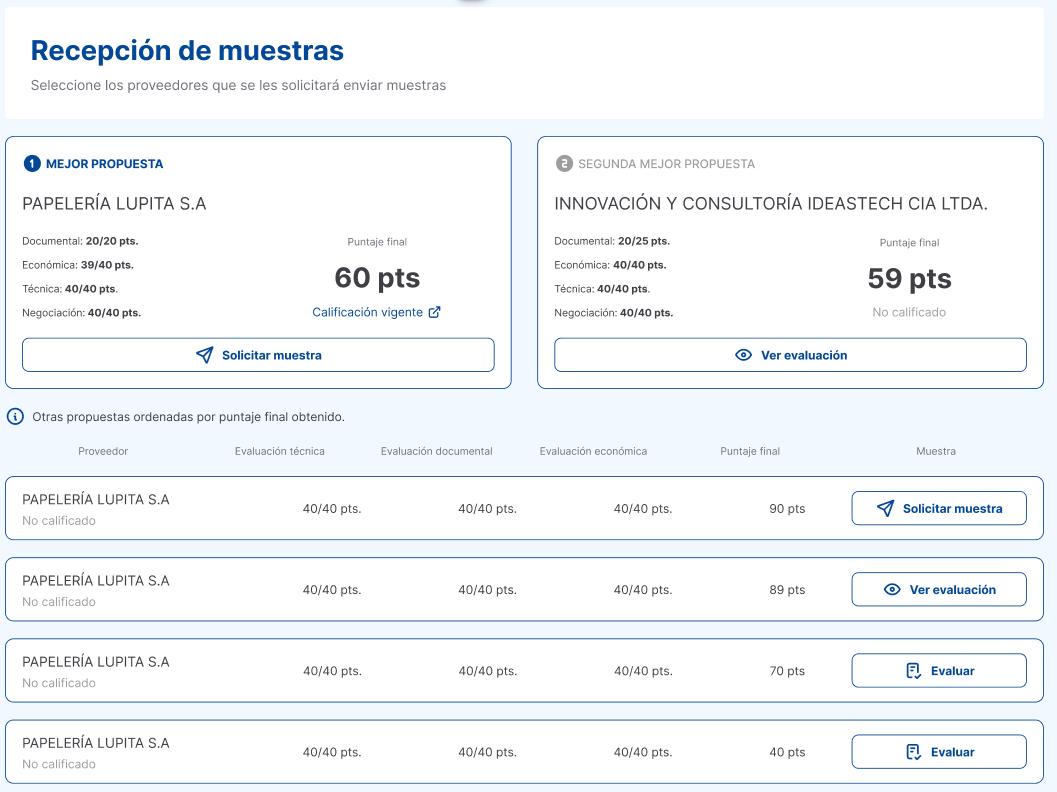The image size is (1057, 792).
Task: Open the Calificación vigente link
Action: 367,312
